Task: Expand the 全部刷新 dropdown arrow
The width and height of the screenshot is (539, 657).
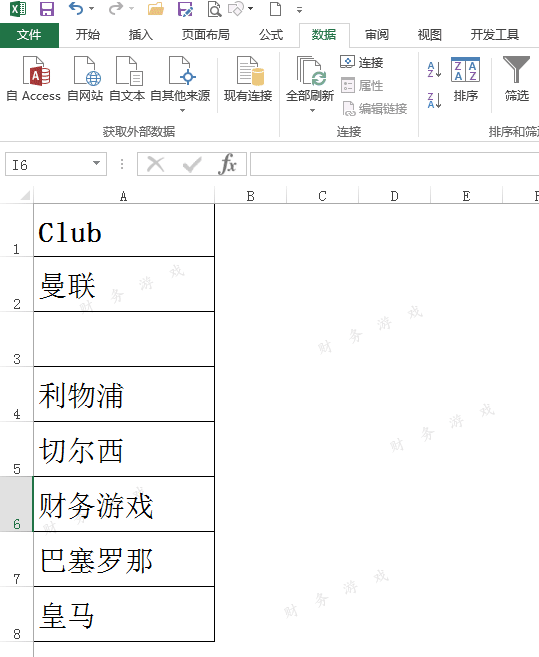Action: pyautogui.click(x=312, y=111)
